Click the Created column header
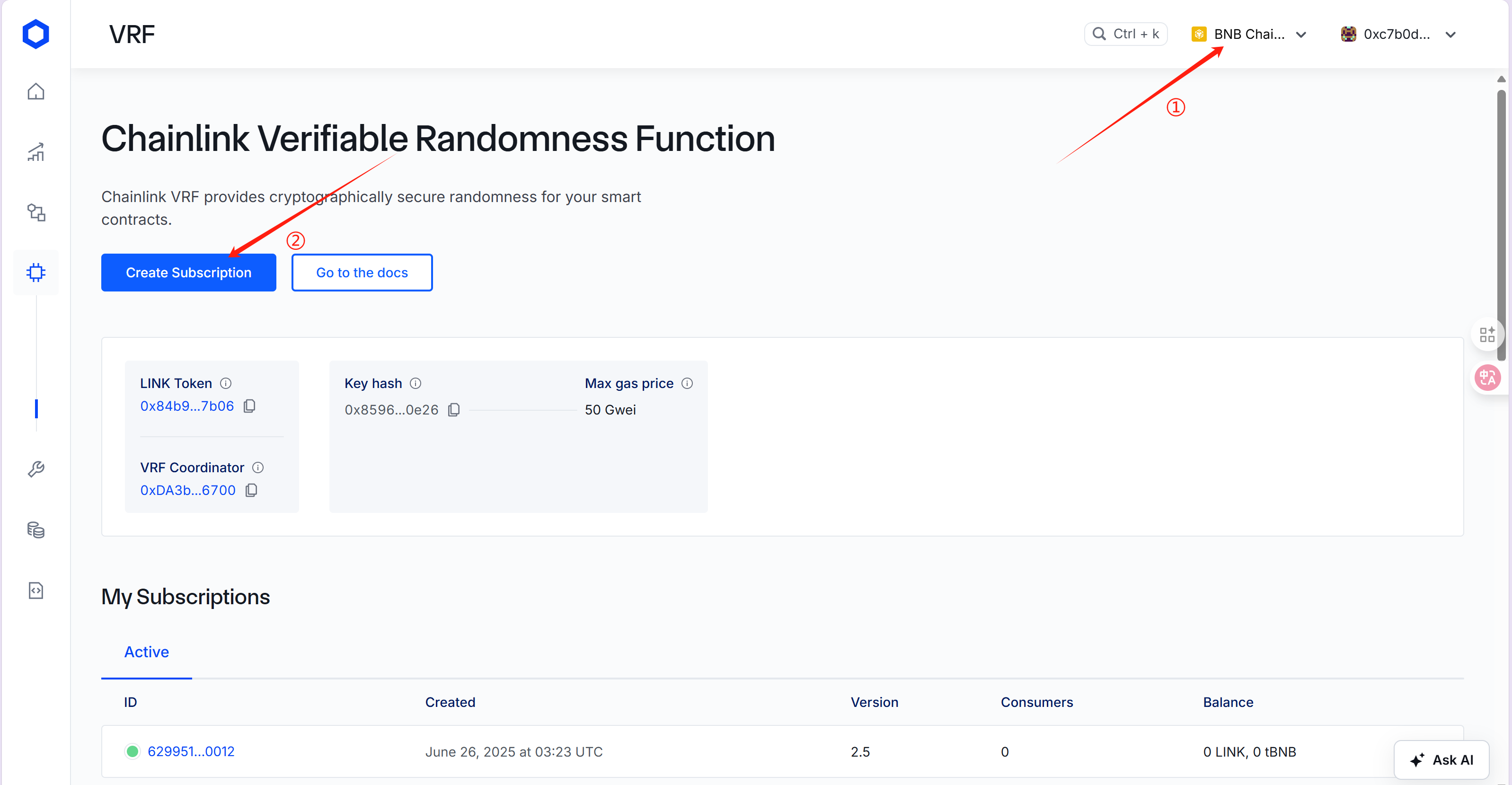Screen dimensions: 1512x785 450,702
